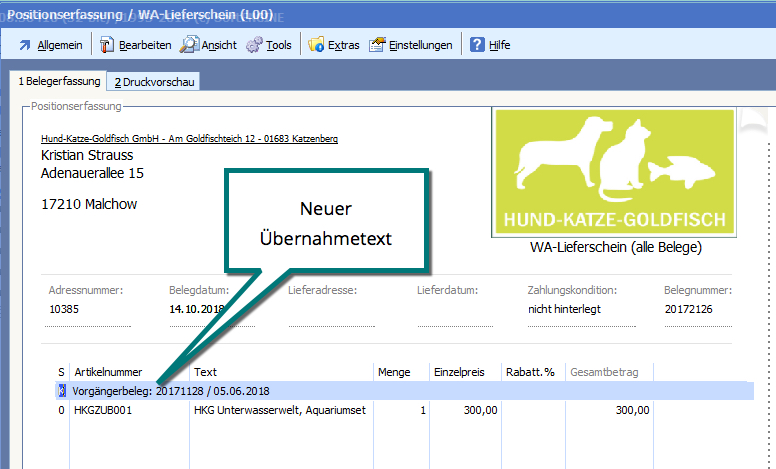This screenshot has height=469, width=776.
Task: Open Hilfe via the question mark icon
Action: pos(477,45)
